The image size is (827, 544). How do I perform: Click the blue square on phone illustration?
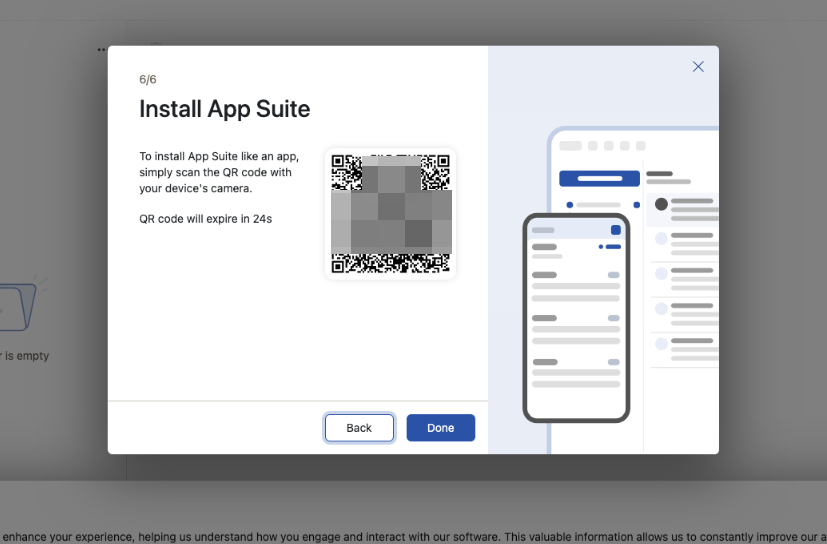pyautogui.click(x=616, y=230)
